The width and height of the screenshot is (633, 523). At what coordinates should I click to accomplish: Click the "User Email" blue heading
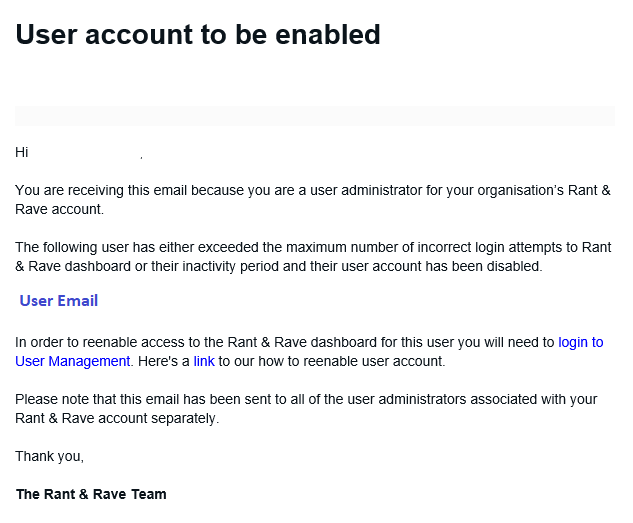click(x=59, y=301)
